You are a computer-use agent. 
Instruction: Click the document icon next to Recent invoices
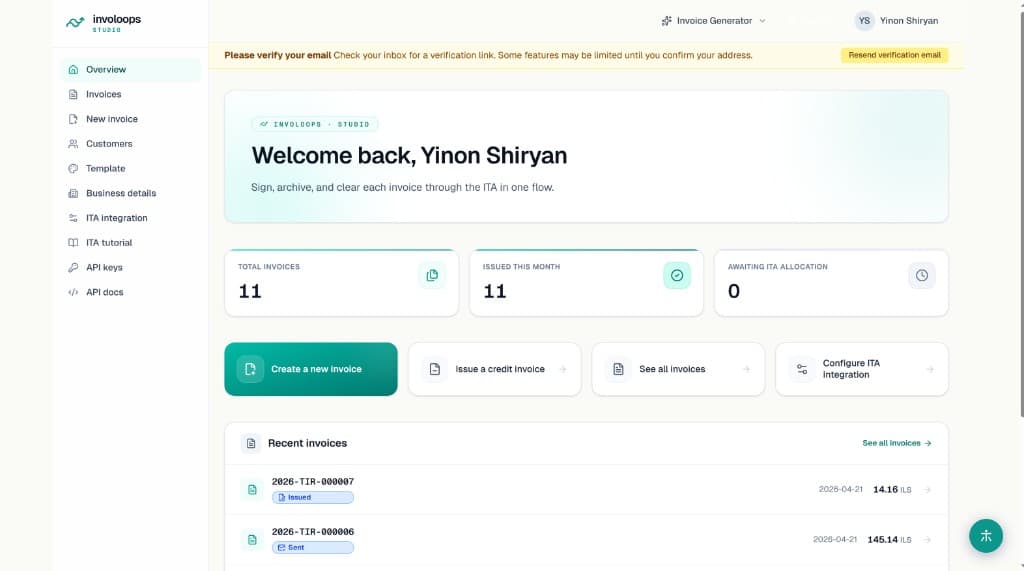251,443
